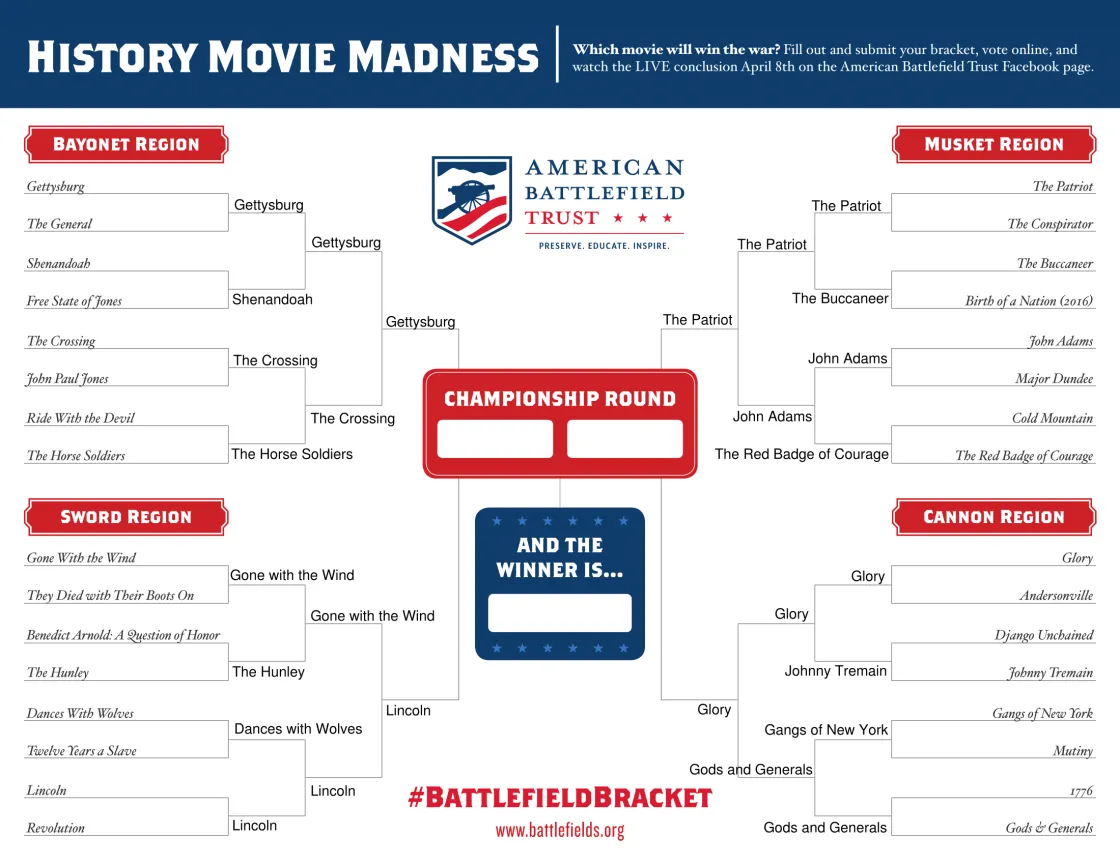Click the left Championship Round entry box
Image resolution: width=1120 pixels, height=865 pixels.
point(495,439)
